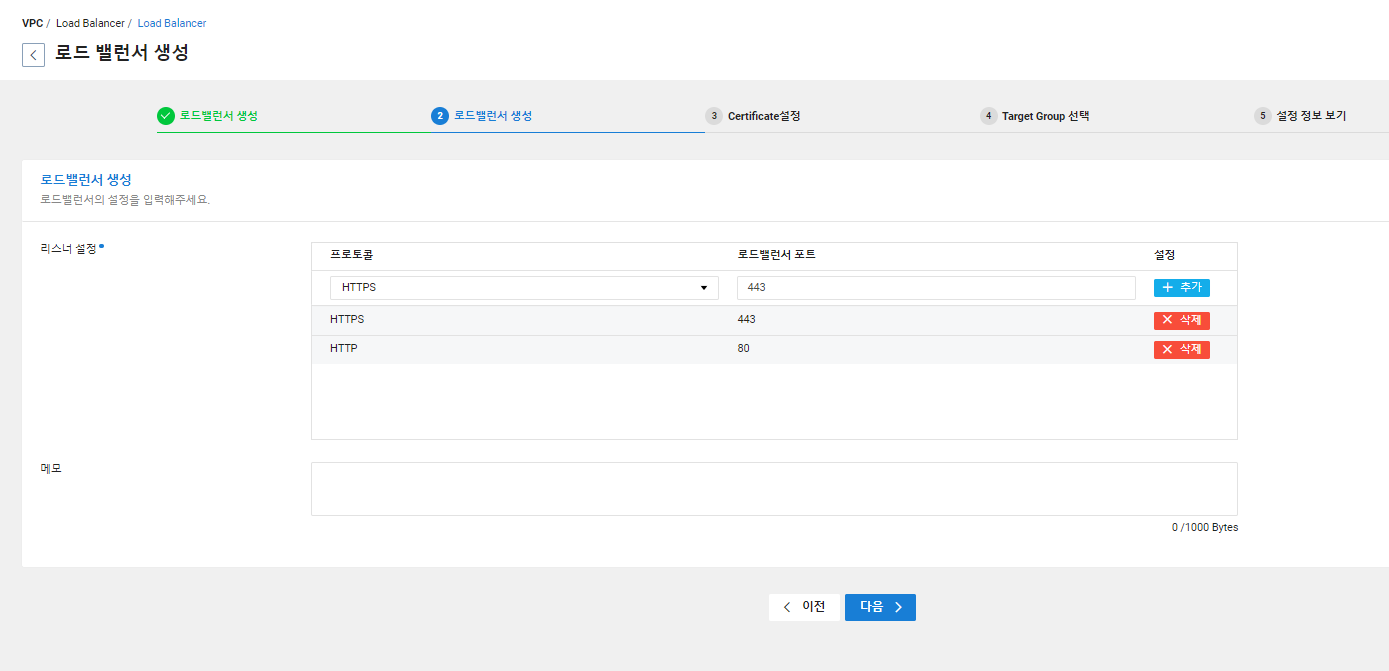Click the 이전 button to go back
Screen dimensions: 1389x671
coord(804,607)
